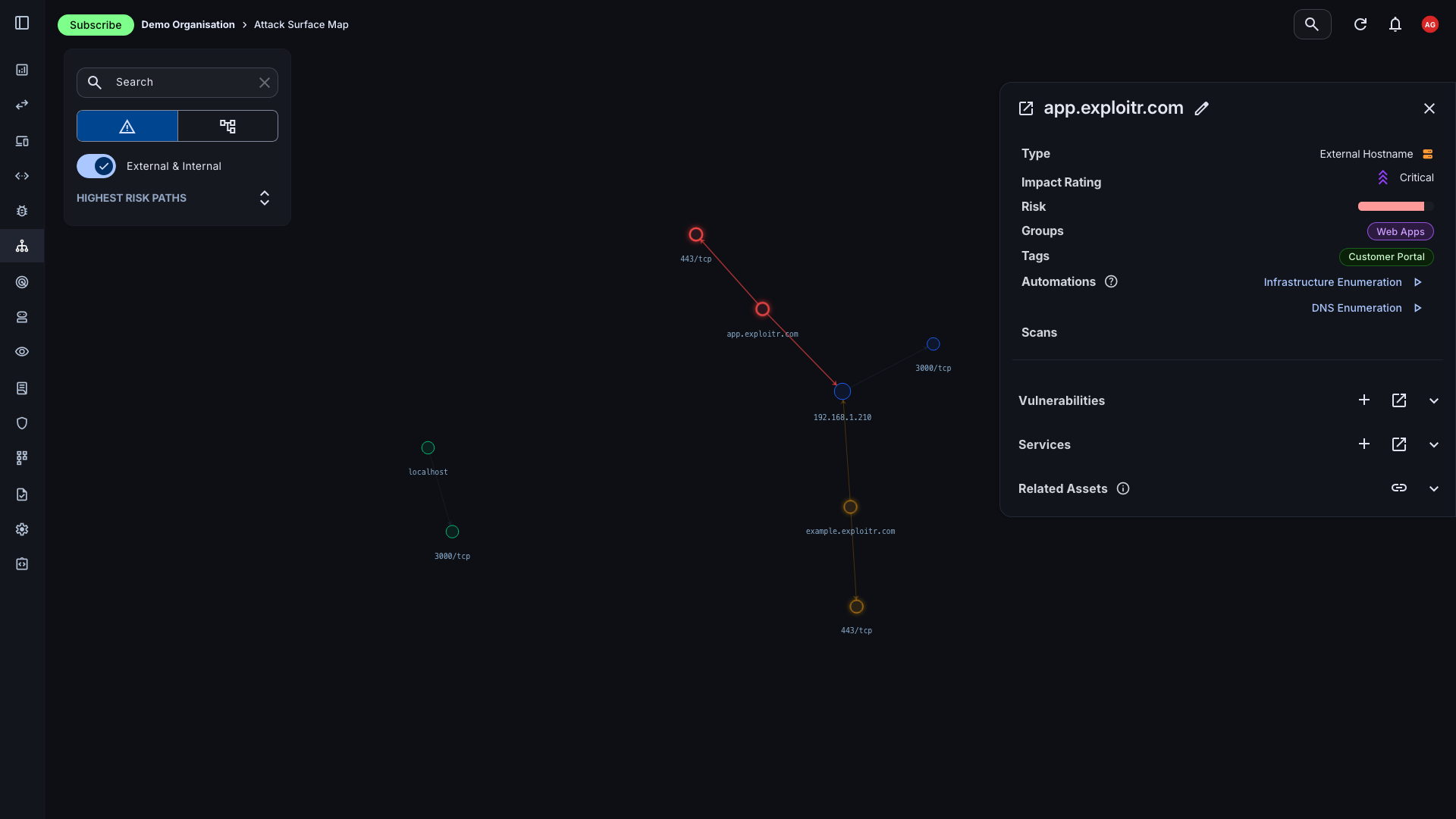
Task: Open the eye monitoring sidebar icon
Action: 22,352
